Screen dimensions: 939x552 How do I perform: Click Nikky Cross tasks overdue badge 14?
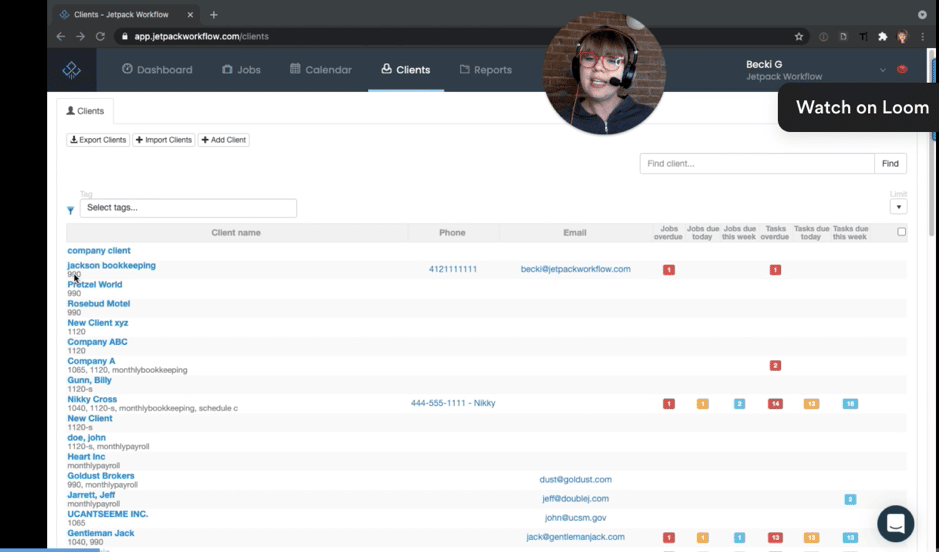pos(775,404)
